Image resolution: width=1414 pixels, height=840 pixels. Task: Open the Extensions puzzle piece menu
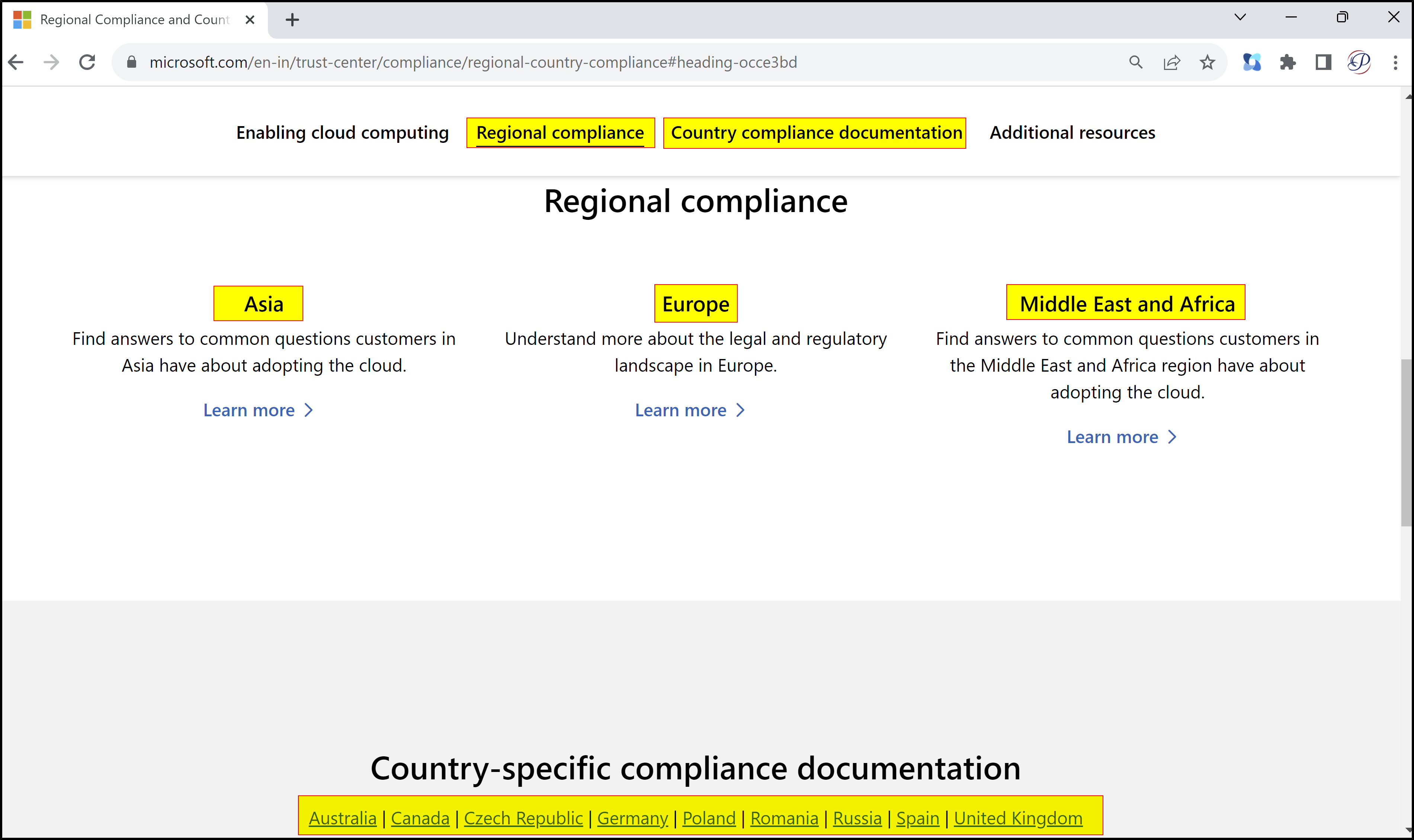tap(1287, 62)
